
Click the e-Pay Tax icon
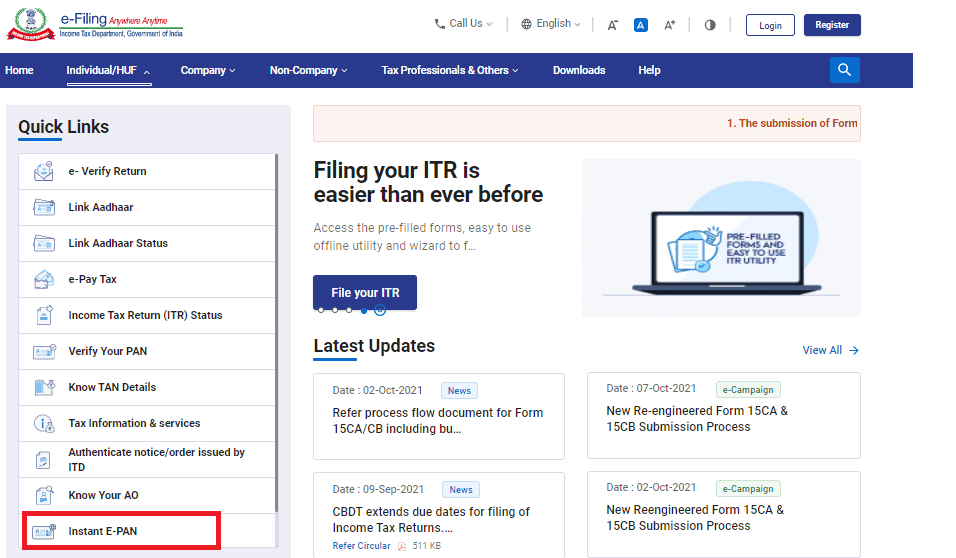(44, 280)
